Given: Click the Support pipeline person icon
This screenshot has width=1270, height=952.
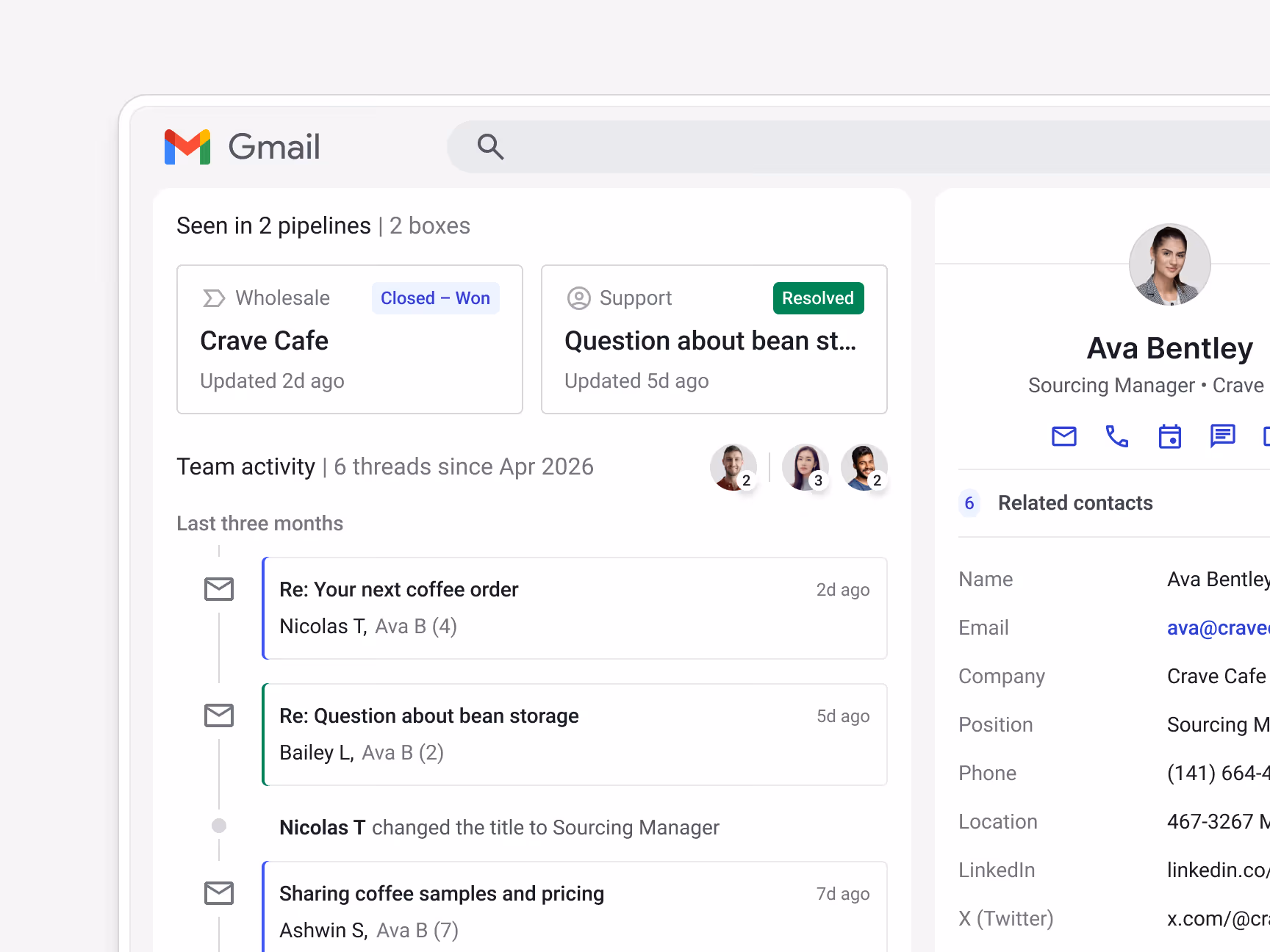Looking at the screenshot, I should pyautogui.click(x=578, y=298).
